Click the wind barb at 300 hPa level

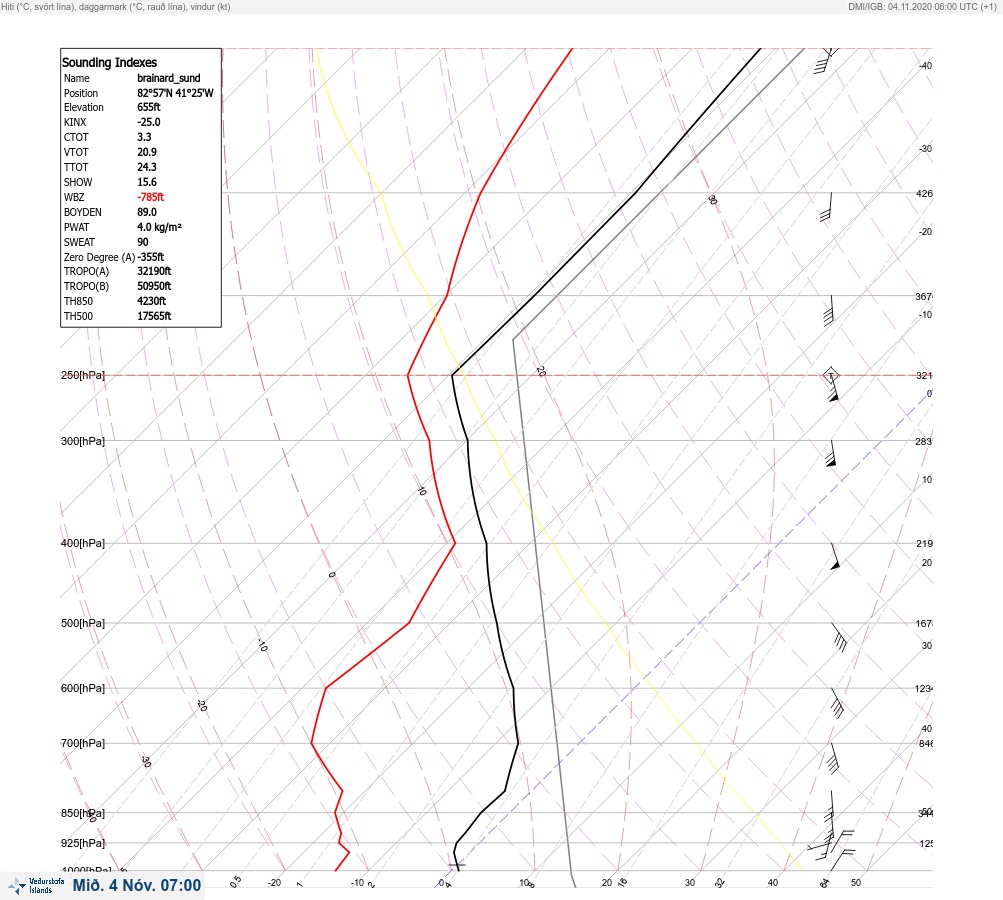click(x=830, y=454)
